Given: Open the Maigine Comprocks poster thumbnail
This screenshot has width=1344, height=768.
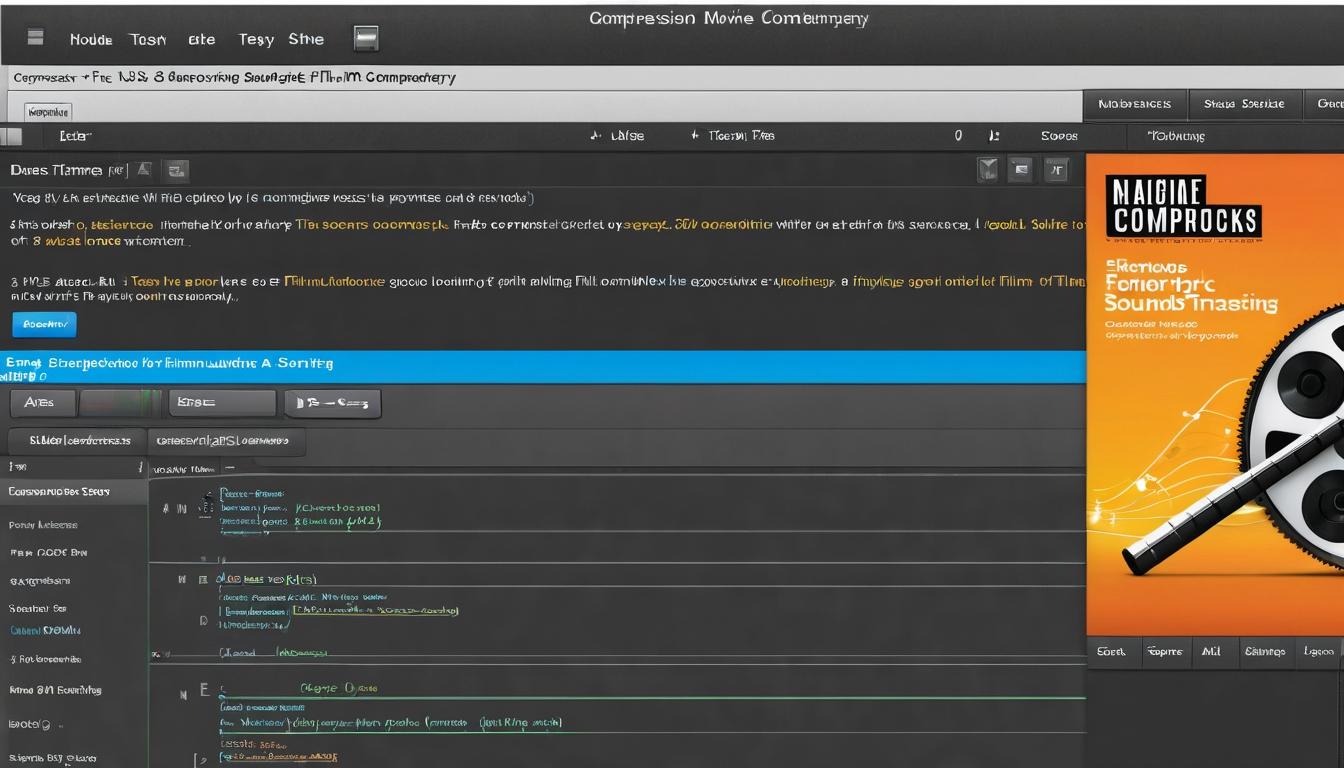Looking at the screenshot, I should 1215,393.
